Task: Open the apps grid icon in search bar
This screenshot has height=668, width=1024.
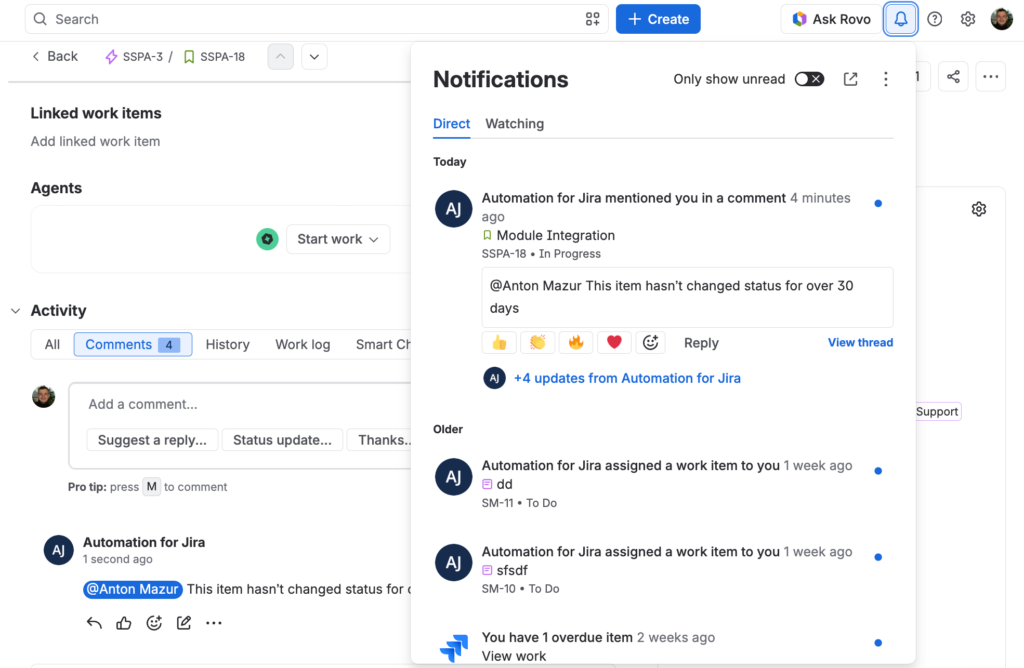Action: coord(592,19)
